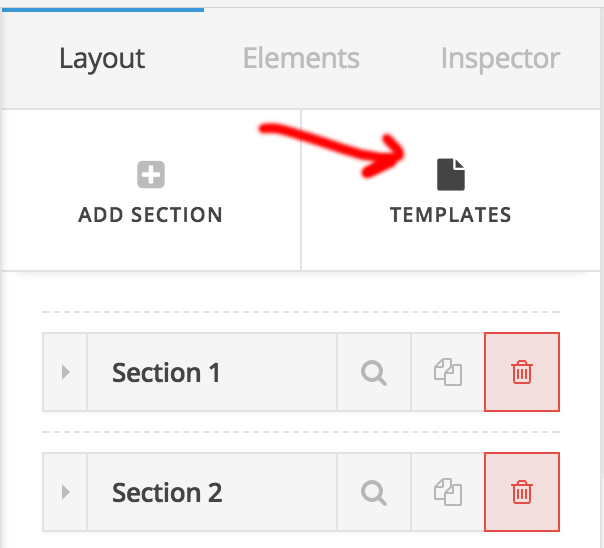This screenshot has height=548, width=604.
Task: Duplicate Section 2 using copy icon
Action: click(447, 493)
